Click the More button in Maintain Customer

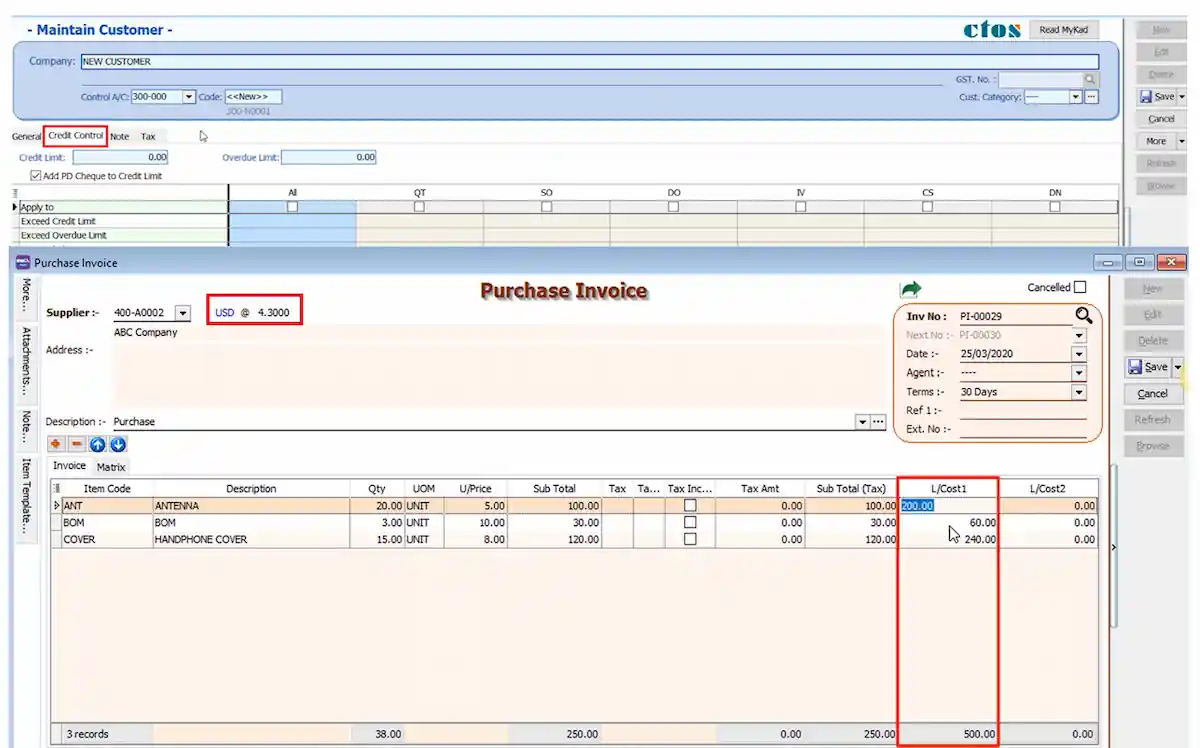[x=1156, y=141]
